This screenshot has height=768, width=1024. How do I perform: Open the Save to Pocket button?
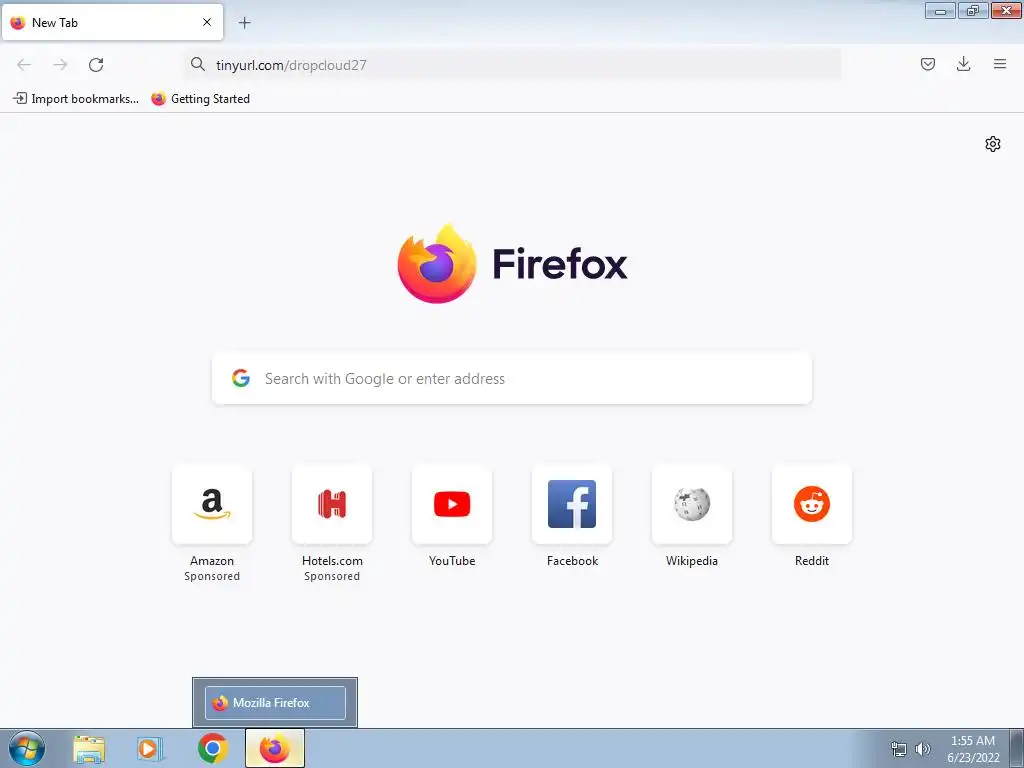pyautogui.click(x=927, y=64)
